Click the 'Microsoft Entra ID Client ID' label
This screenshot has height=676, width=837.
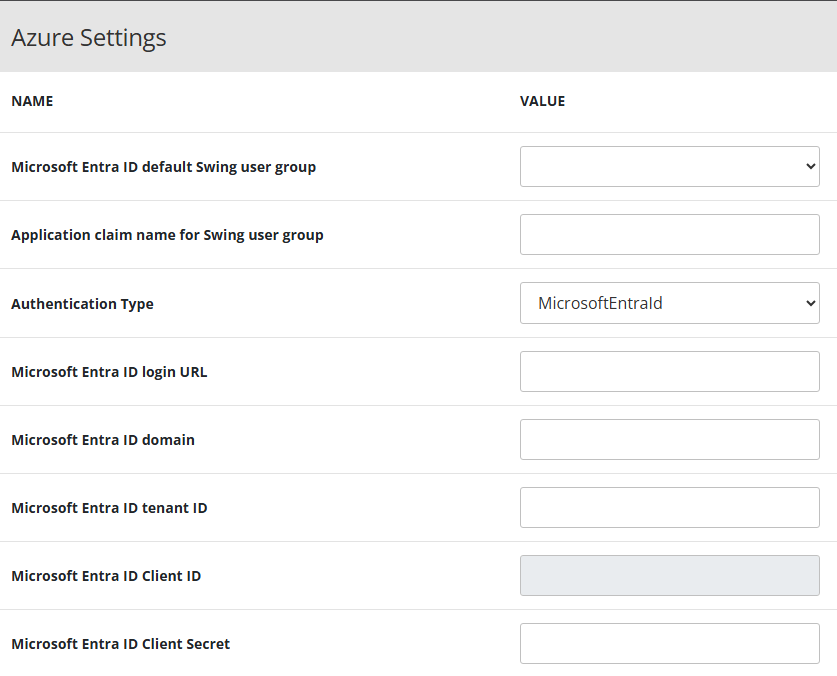coord(106,575)
